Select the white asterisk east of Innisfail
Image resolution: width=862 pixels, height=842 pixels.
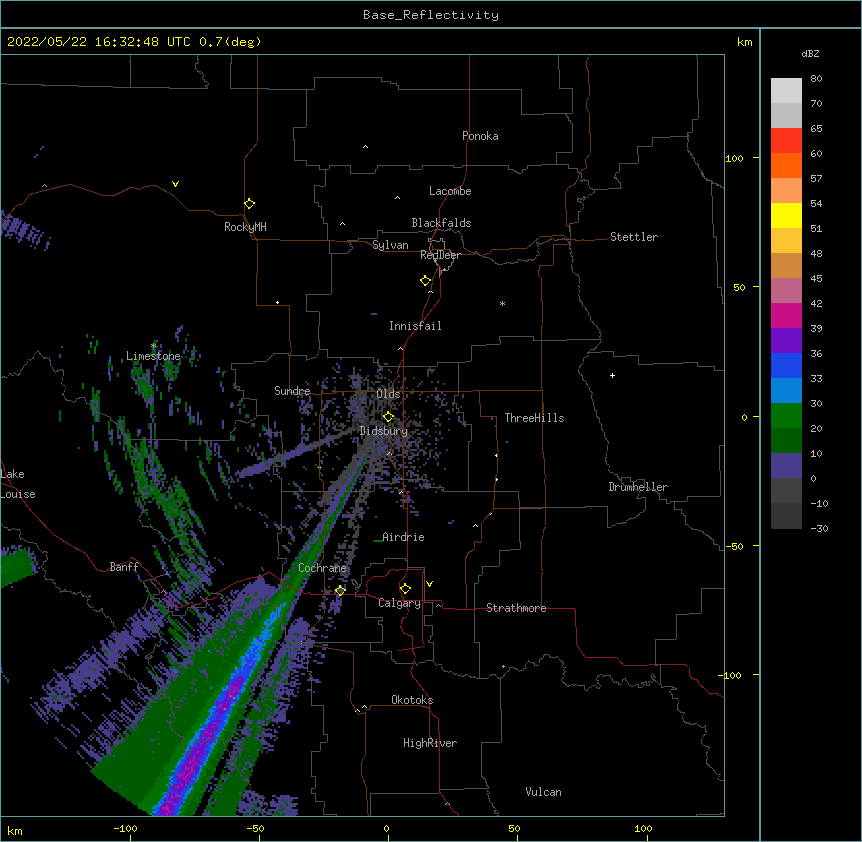click(502, 304)
